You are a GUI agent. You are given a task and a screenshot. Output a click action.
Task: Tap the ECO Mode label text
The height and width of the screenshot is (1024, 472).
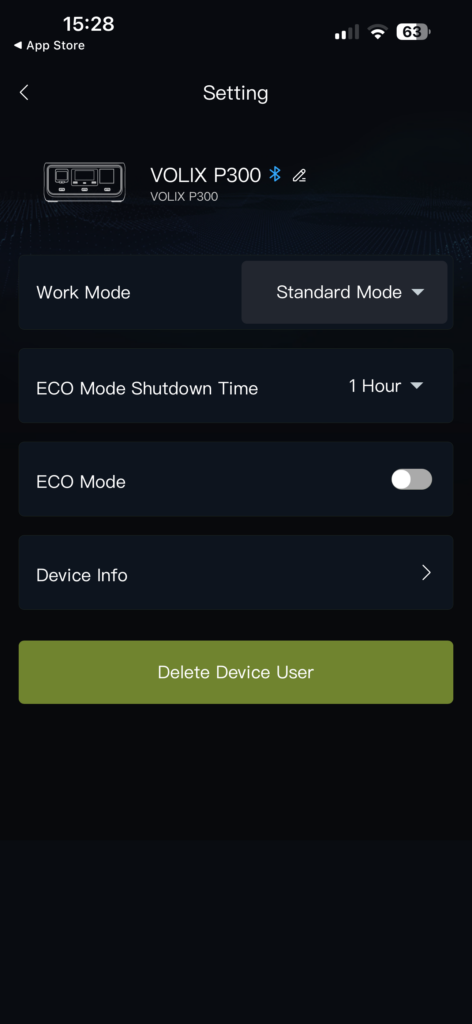(x=81, y=482)
